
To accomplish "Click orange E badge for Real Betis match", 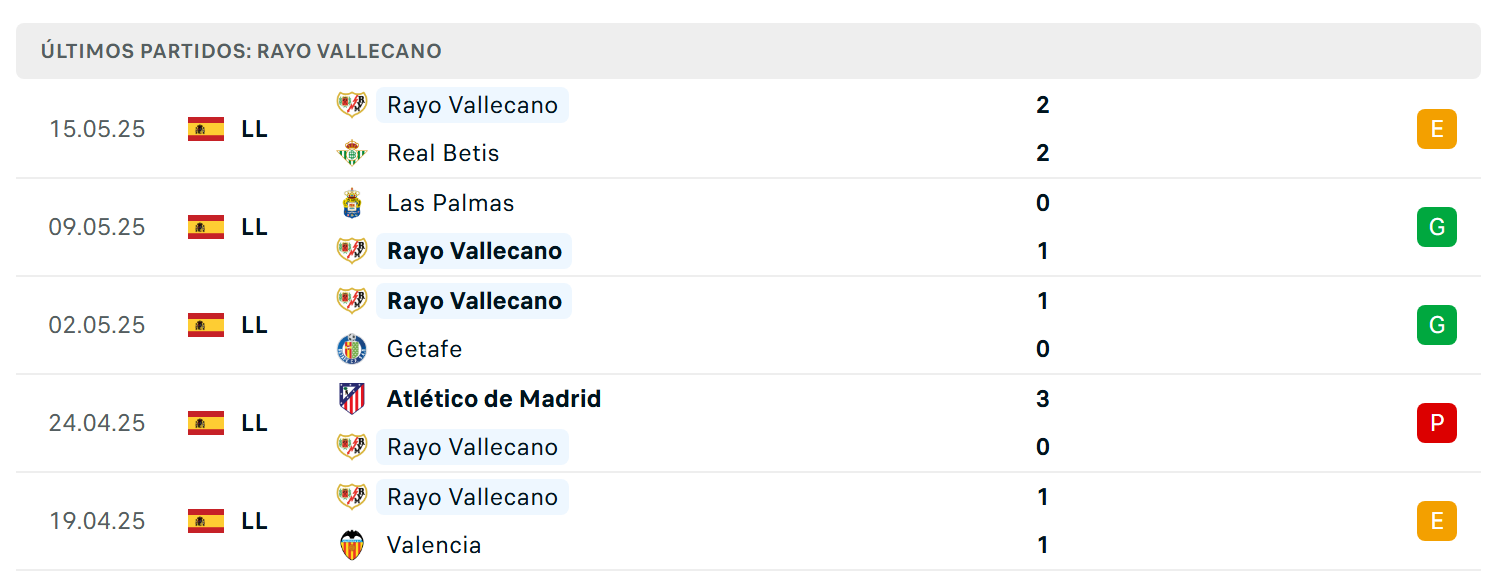I will tap(1437, 129).
